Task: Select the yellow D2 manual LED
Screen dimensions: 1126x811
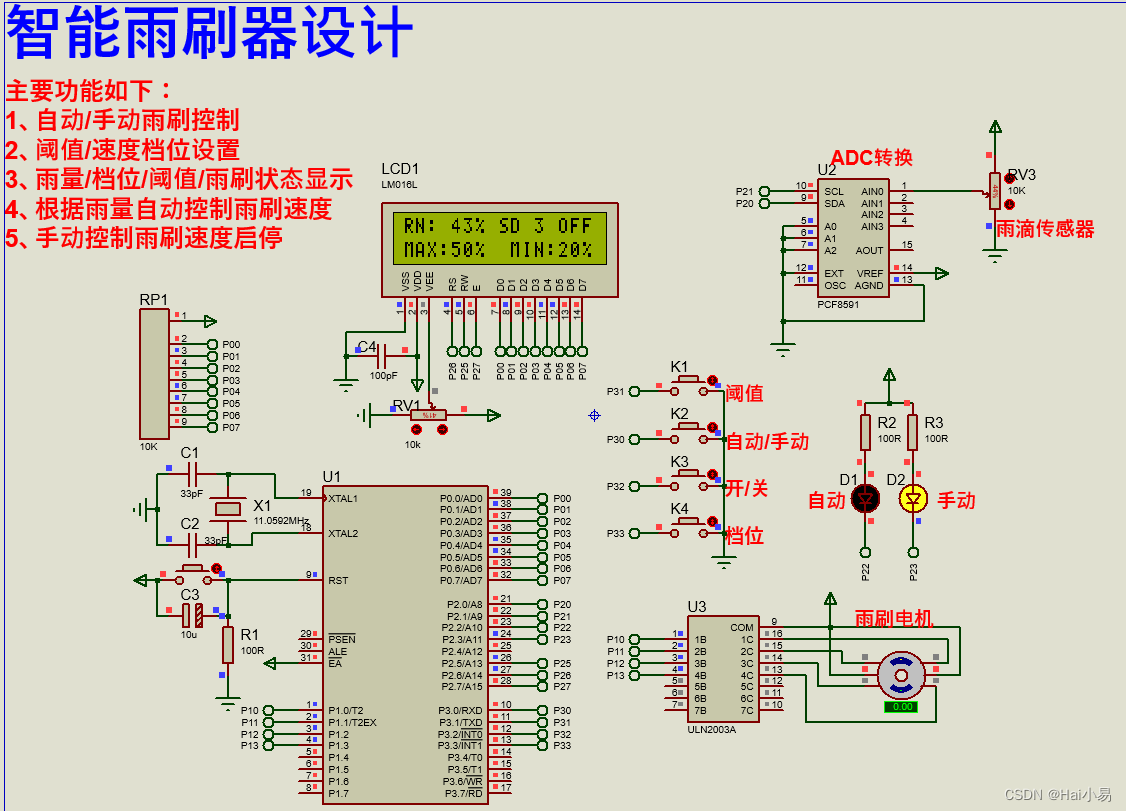Action: (x=913, y=498)
